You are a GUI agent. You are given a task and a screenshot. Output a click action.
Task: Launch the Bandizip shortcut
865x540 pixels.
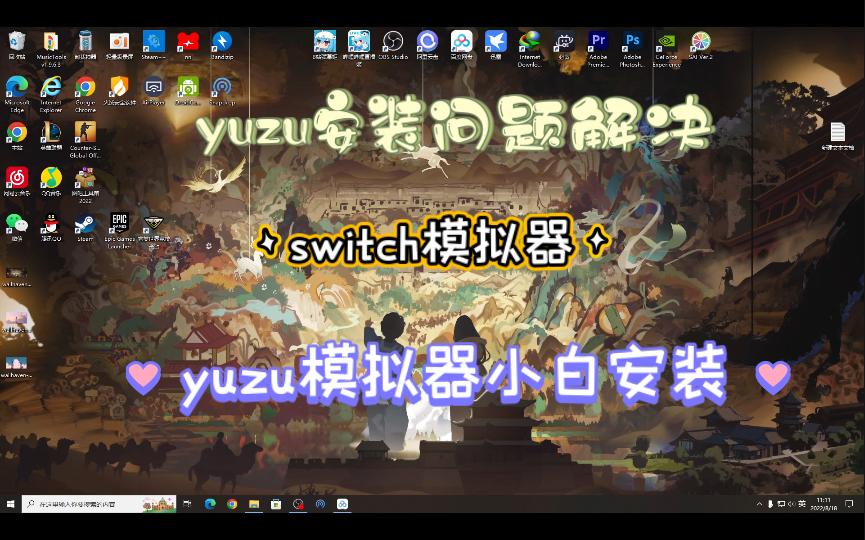(x=222, y=41)
